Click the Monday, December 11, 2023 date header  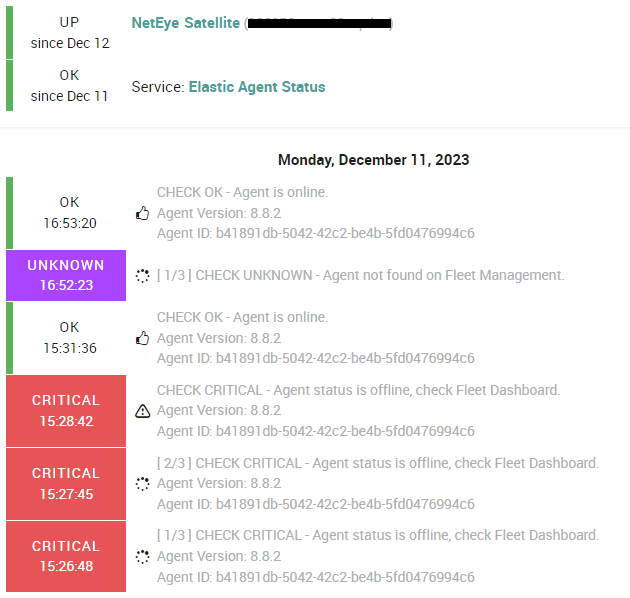click(x=374, y=160)
